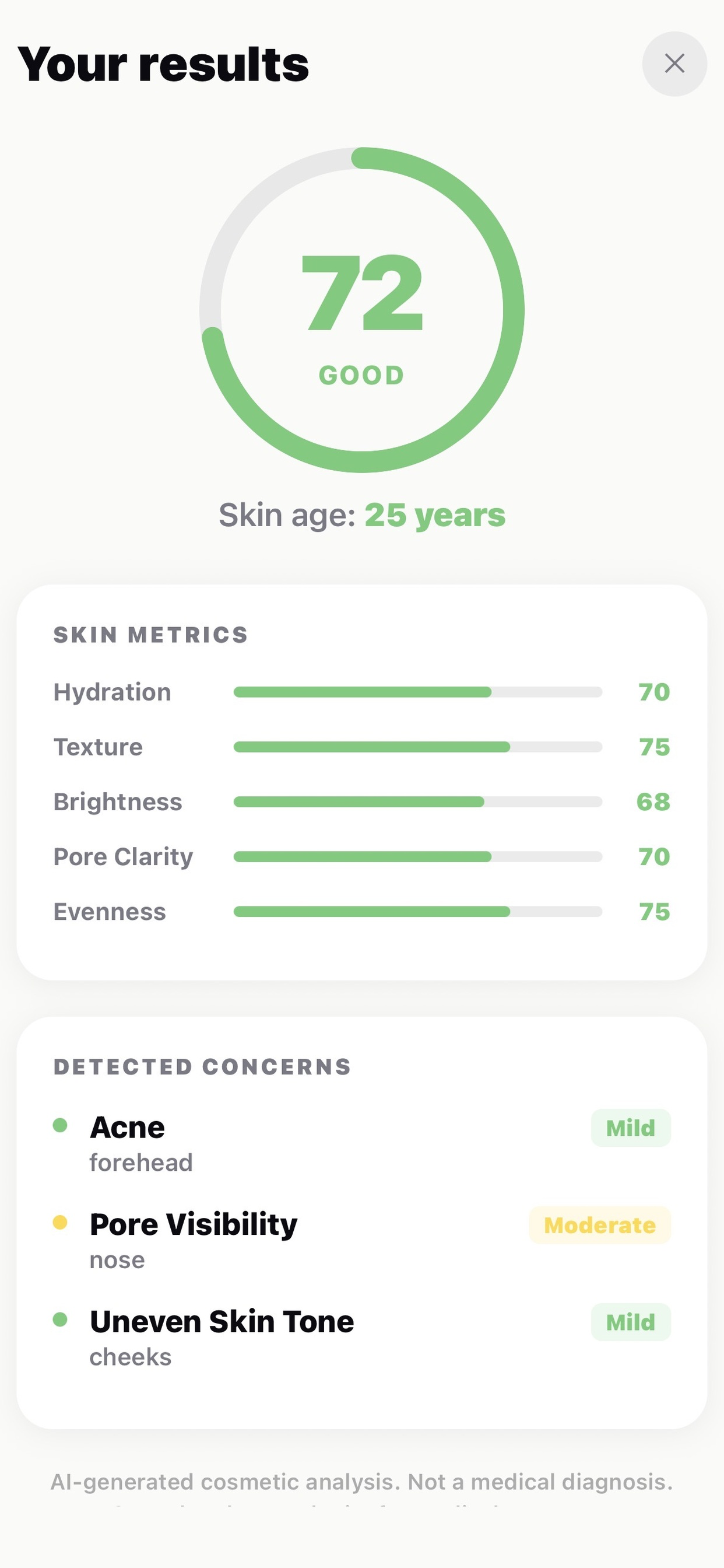724x1568 pixels.
Task: Select the Mild badge for Uneven Skin Tone
Action: click(630, 1322)
